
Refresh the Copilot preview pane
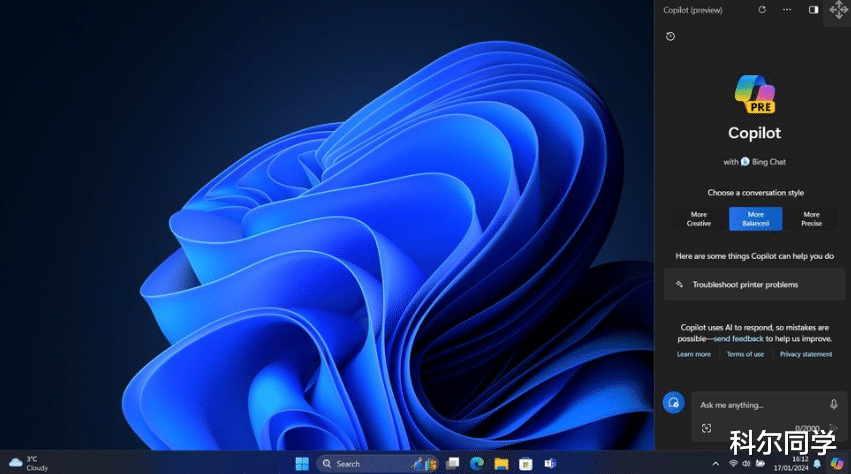pyautogui.click(x=762, y=10)
